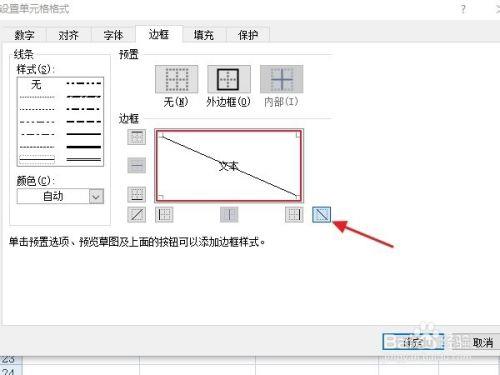This screenshot has height=375, width=500.
Task: Select the None (无) border preset icon
Action: coord(176,79)
